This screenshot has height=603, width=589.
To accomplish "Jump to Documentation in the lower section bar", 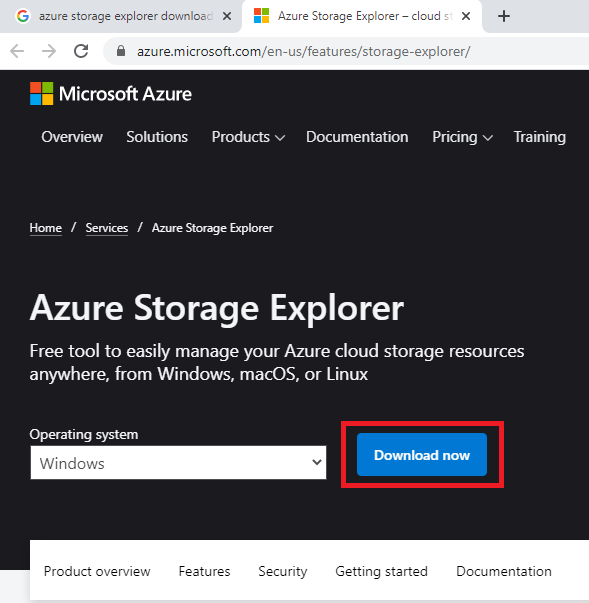I will 504,571.
